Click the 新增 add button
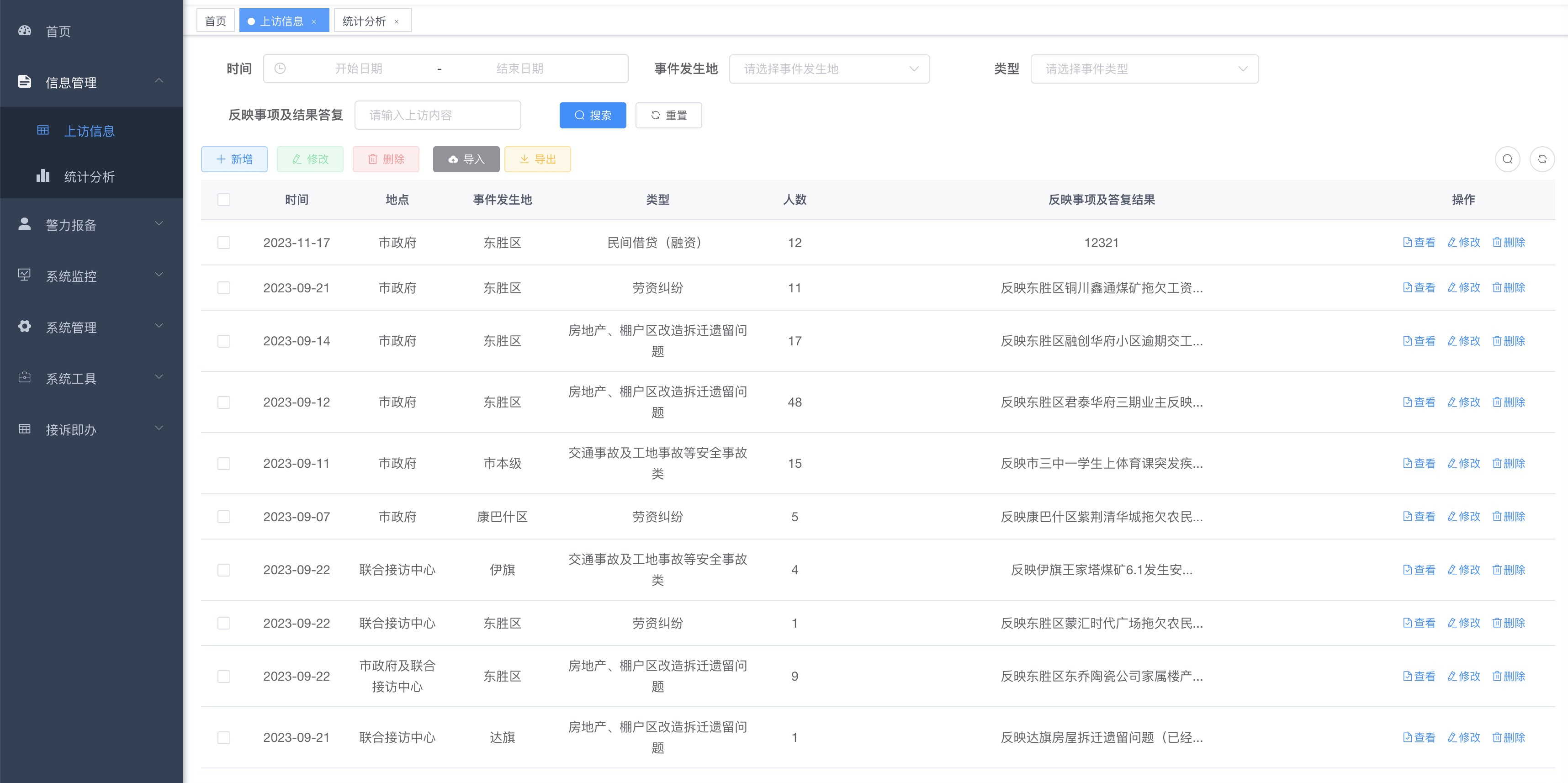The height and width of the screenshot is (783, 1568). pos(234,159)
